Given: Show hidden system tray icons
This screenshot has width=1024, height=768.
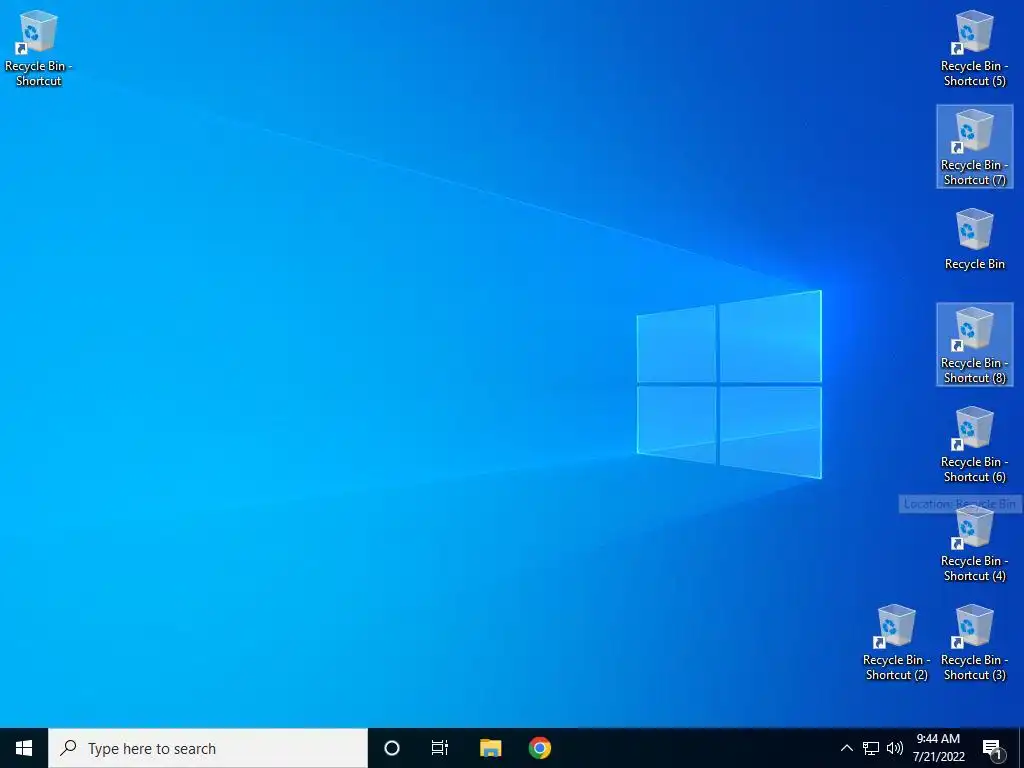Looking at the screenshot, I should pyautogui.click(x=846, y=748).
